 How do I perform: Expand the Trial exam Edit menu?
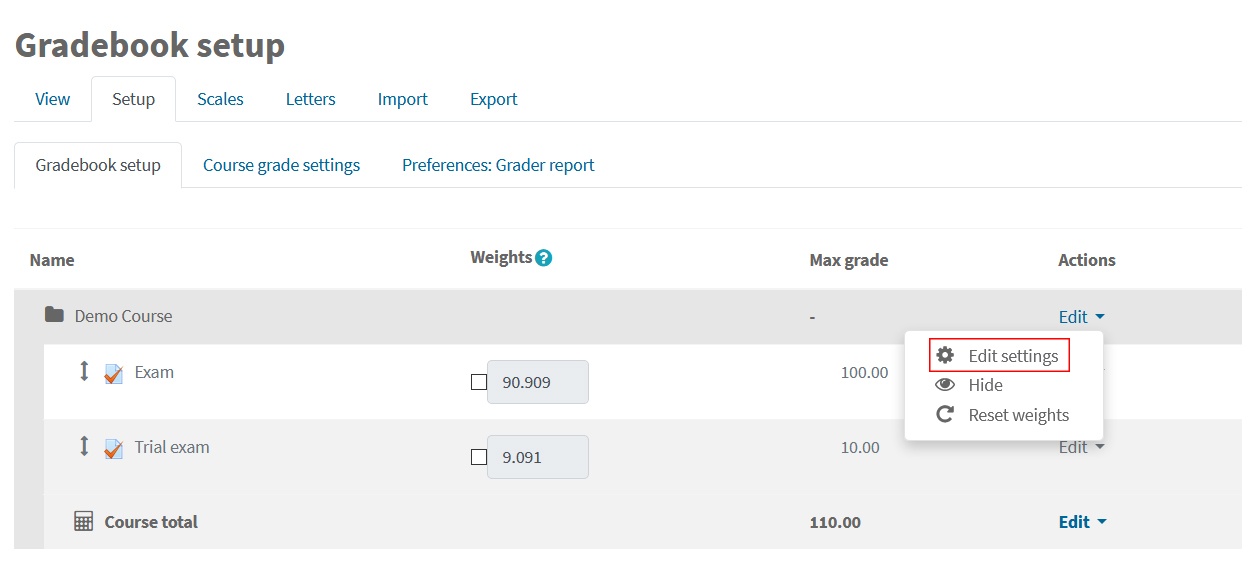point(1082,447)
